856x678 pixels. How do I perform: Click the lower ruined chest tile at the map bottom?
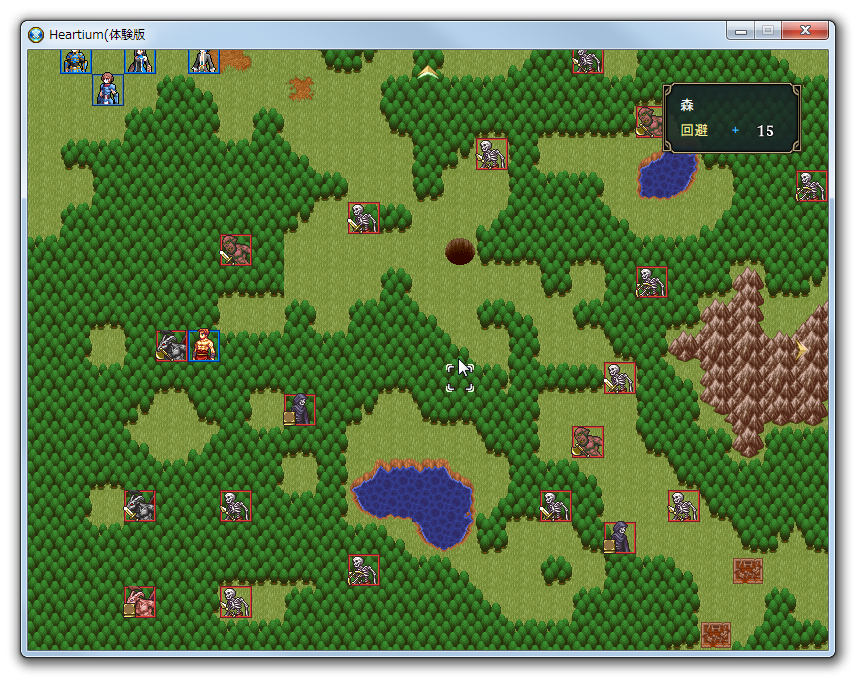coord(716,635)
